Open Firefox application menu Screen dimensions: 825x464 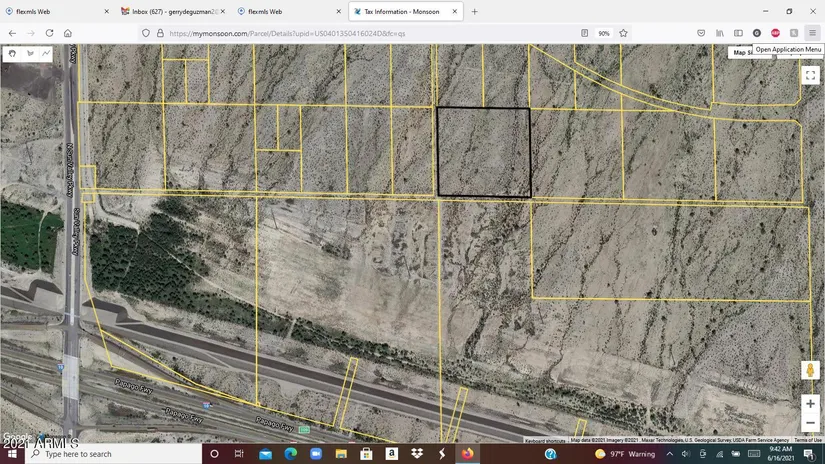pyautogui.click(x=812, y=33)
